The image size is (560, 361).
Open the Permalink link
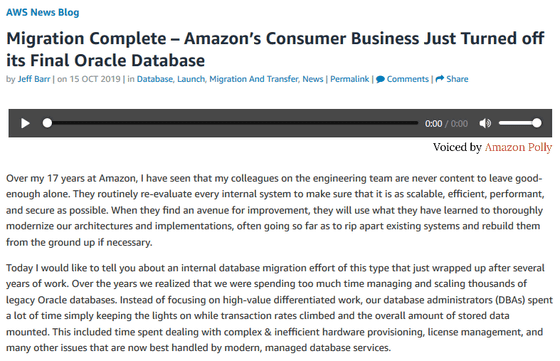coord(349,79)
